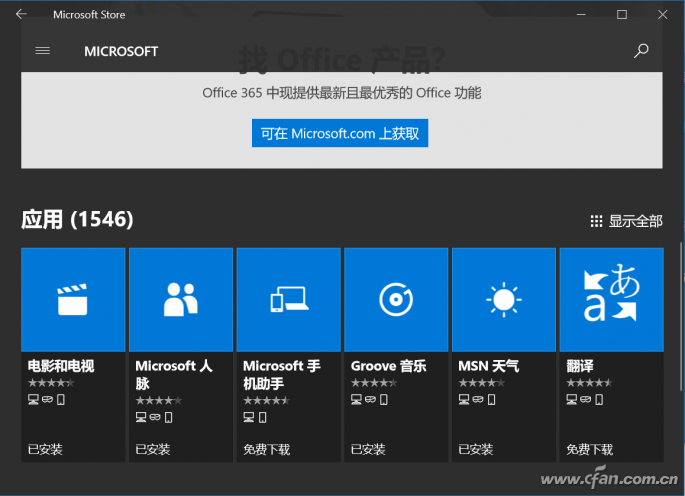The image size is (685, 496).
Task: Click the 应用 (1546) section heading
Action: [77, 219]
